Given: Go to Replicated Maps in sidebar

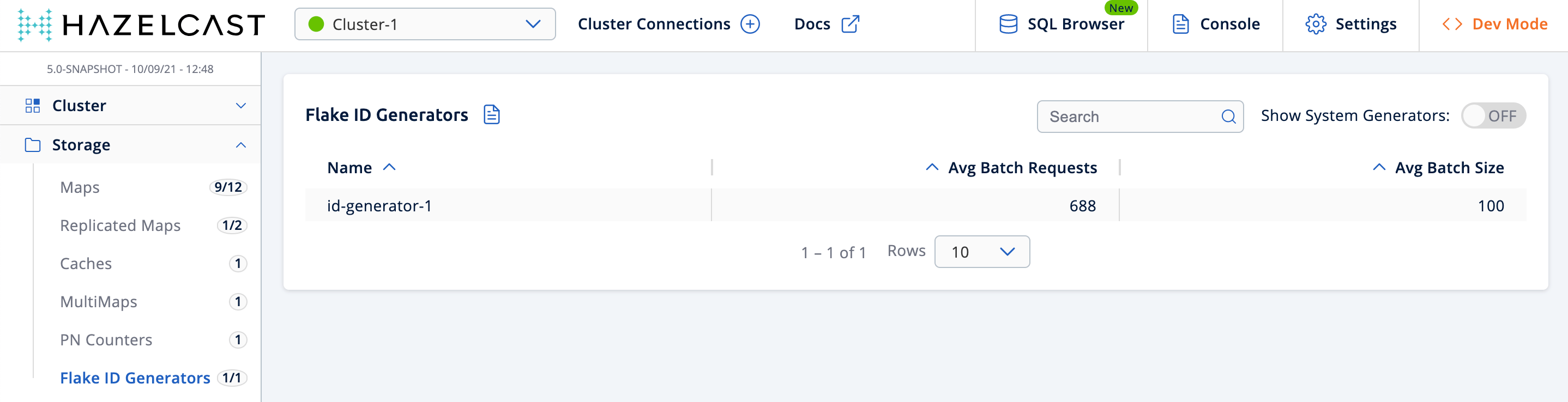Looking at the screenshot, I should click(120, 226).
